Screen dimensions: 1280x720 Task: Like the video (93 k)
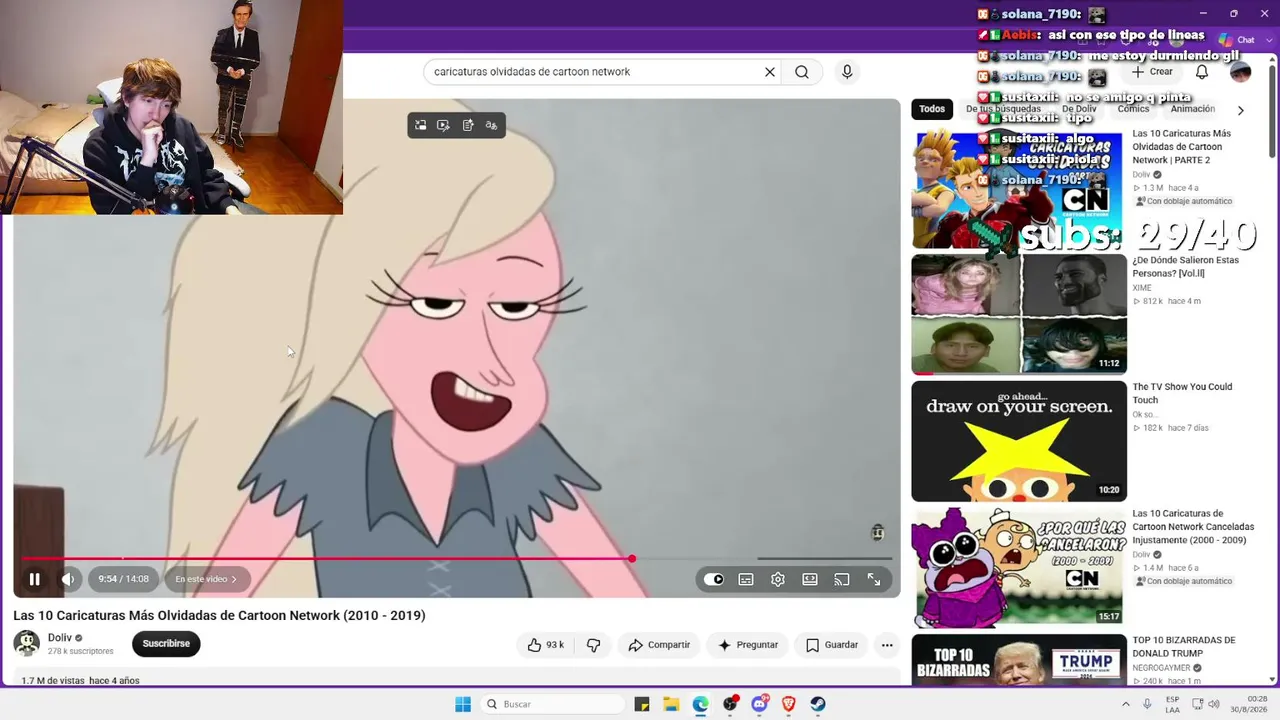546,645
